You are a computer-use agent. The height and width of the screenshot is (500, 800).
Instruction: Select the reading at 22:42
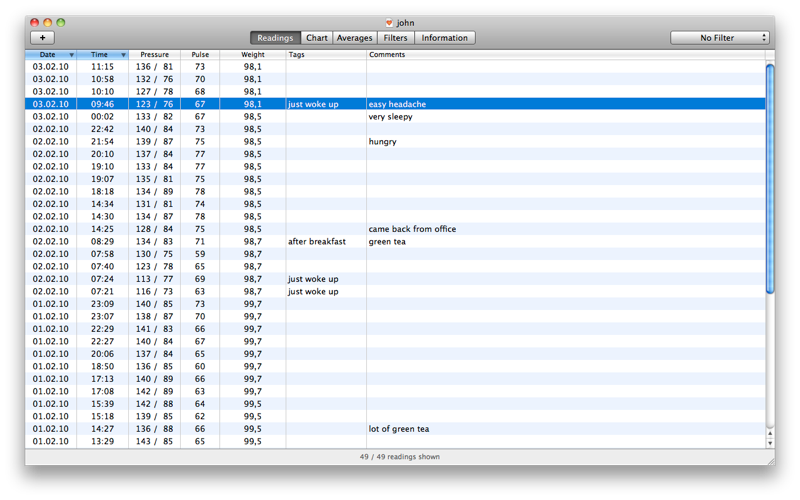point(395,129)
